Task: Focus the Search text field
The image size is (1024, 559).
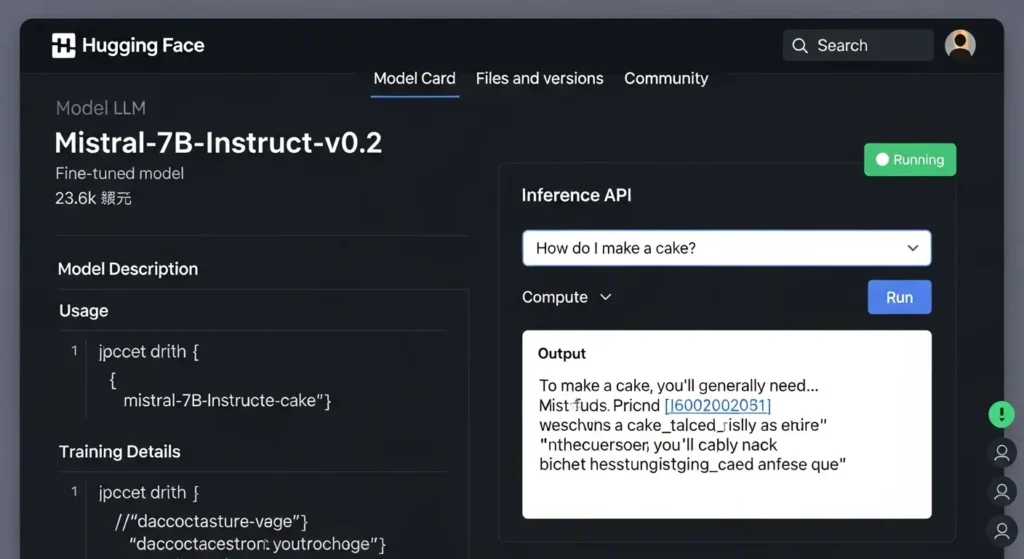Action: tap(865, 46)
